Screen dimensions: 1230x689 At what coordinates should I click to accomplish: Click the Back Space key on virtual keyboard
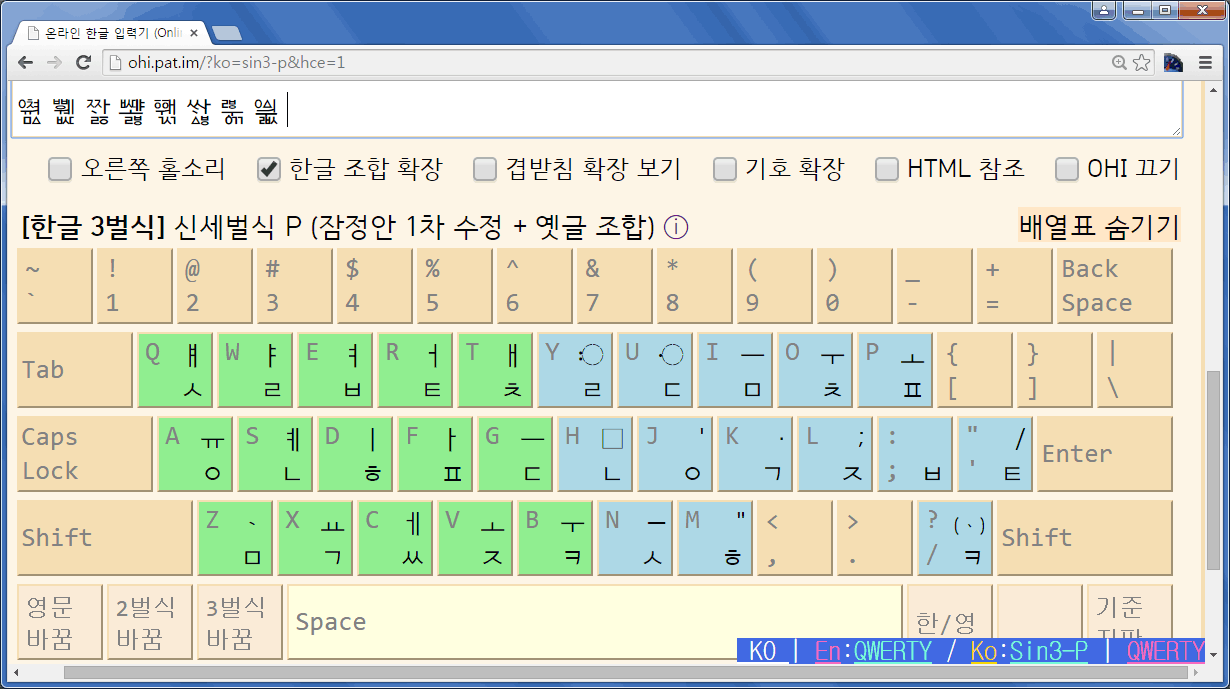(x=1114, y=286)
